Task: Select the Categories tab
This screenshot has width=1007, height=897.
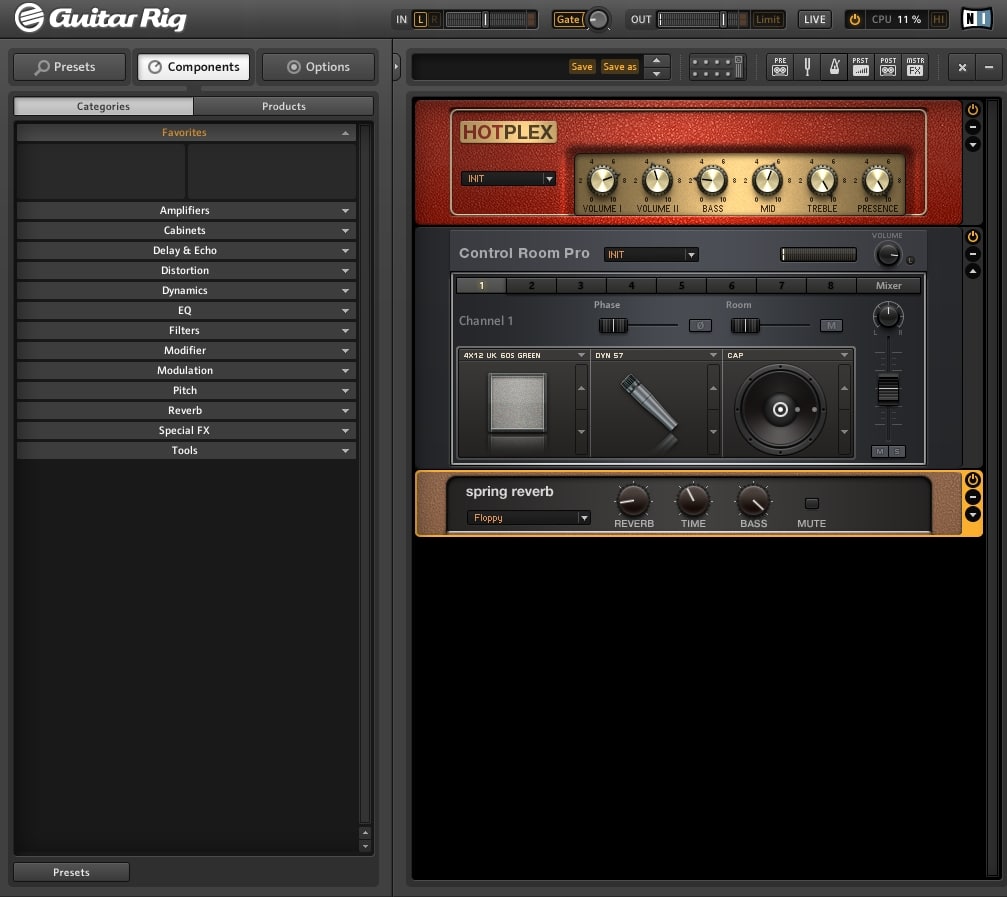Action: click(103, 106)
